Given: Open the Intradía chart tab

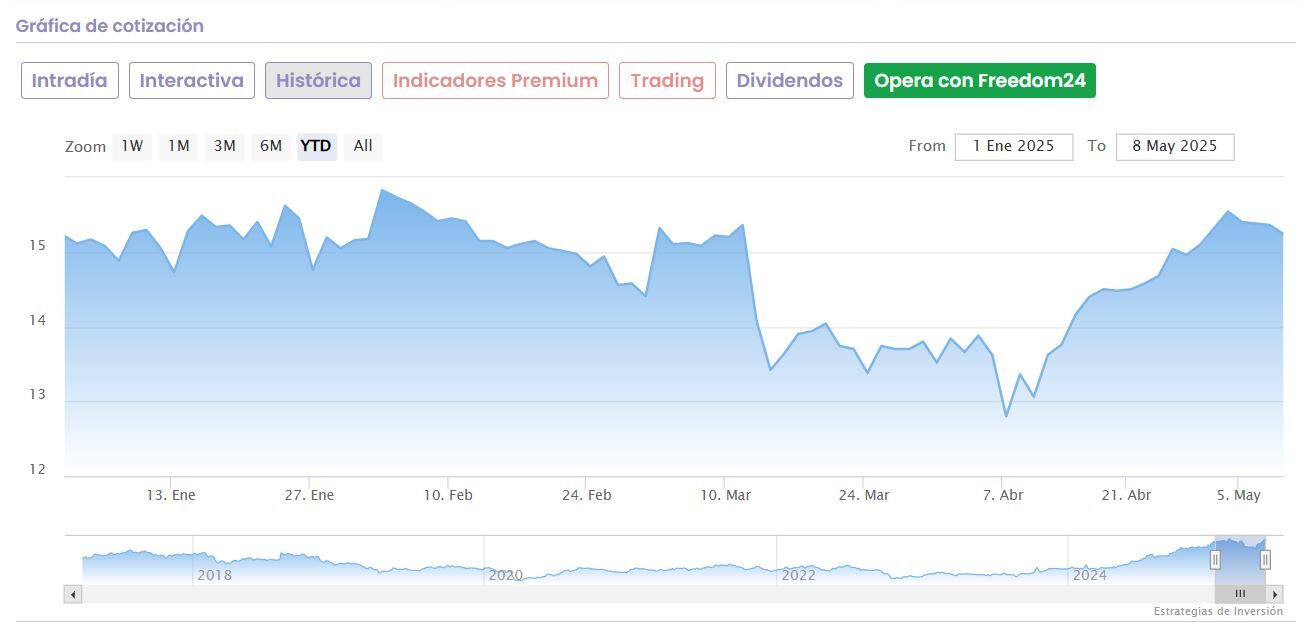Looking at the screenshot, I should pos(70,81).
